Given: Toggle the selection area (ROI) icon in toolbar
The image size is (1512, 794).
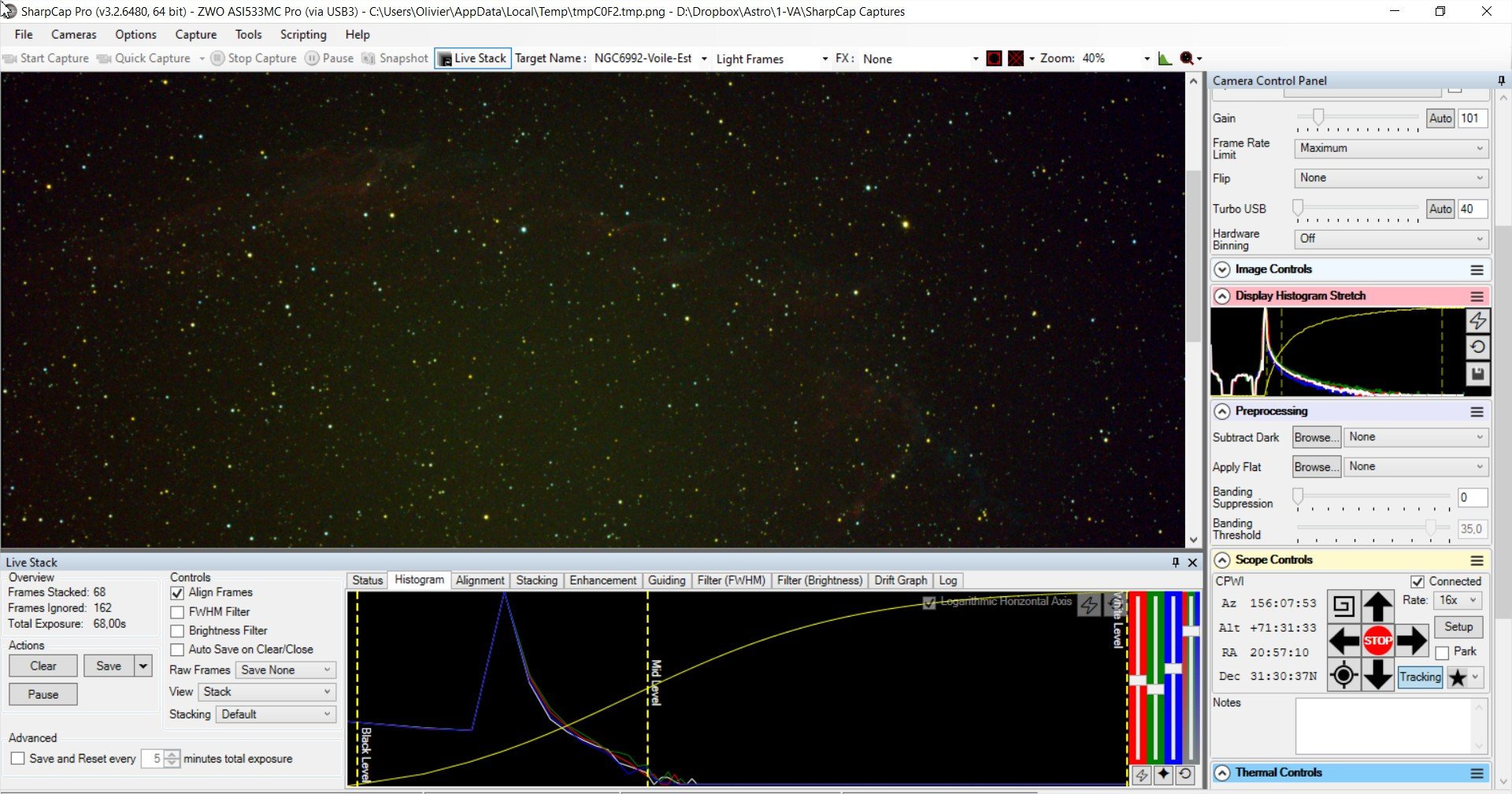Looking at the screenshot, I should pyautogui.click(x=994, y=58).
